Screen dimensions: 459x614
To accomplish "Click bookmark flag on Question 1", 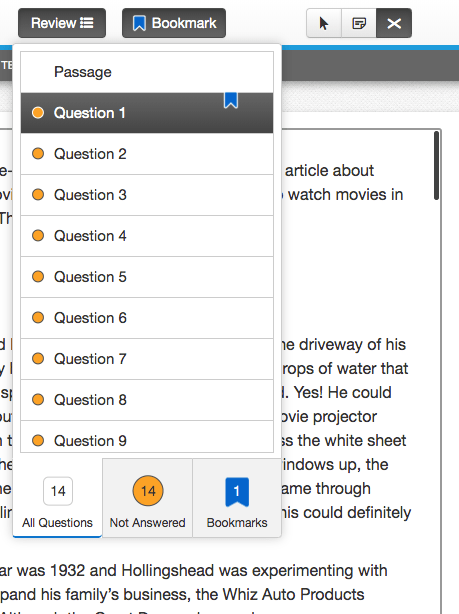I will coord(231,100).
